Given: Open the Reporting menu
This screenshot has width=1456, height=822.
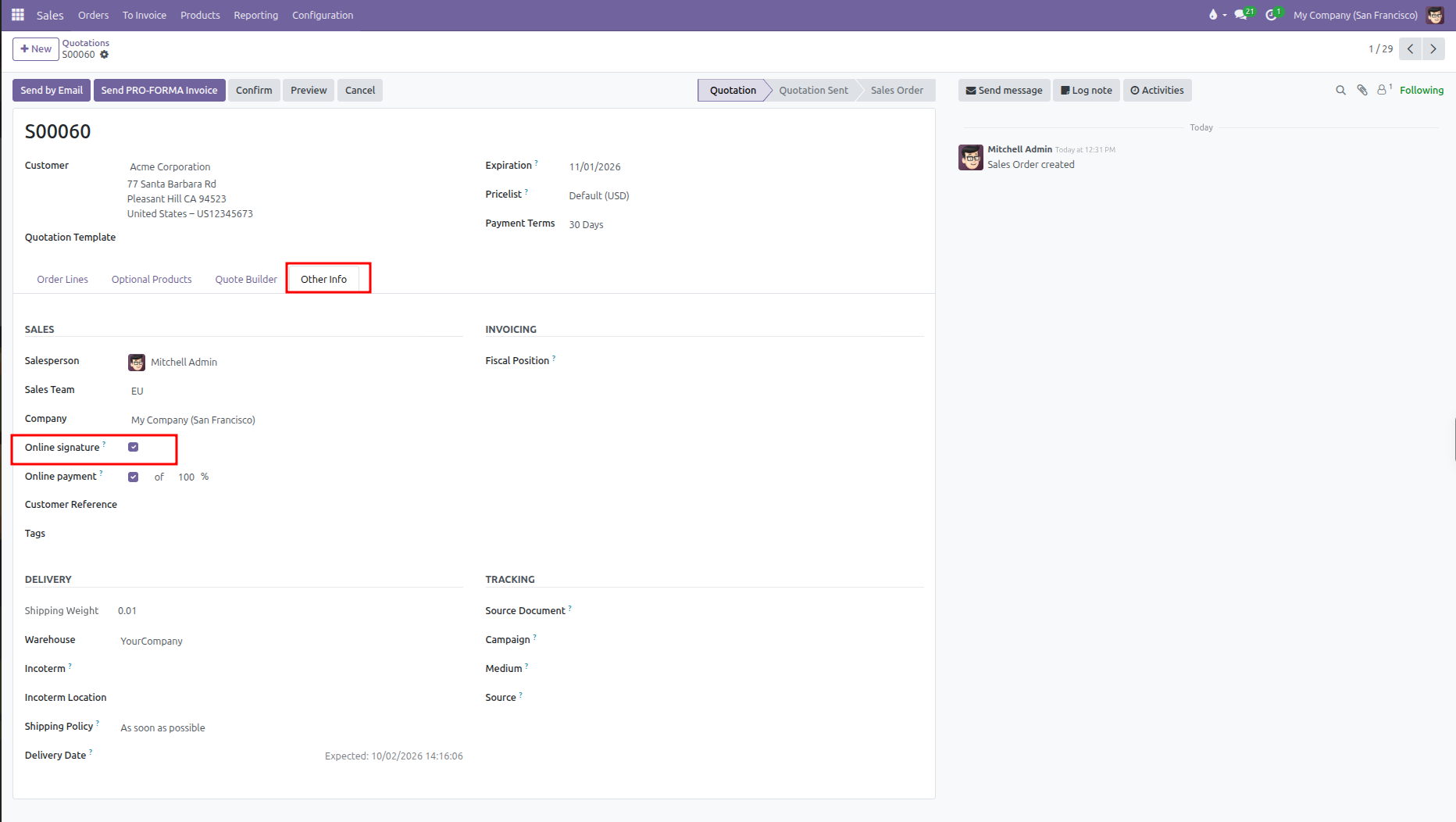Looking at the screenshot, I should pos(256,15).
